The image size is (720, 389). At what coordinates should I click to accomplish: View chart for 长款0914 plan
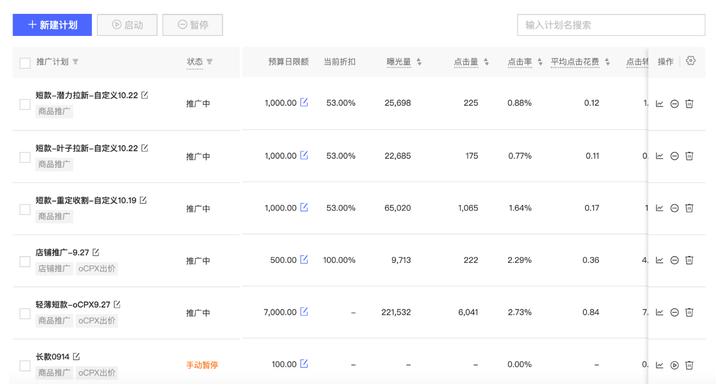659,365
